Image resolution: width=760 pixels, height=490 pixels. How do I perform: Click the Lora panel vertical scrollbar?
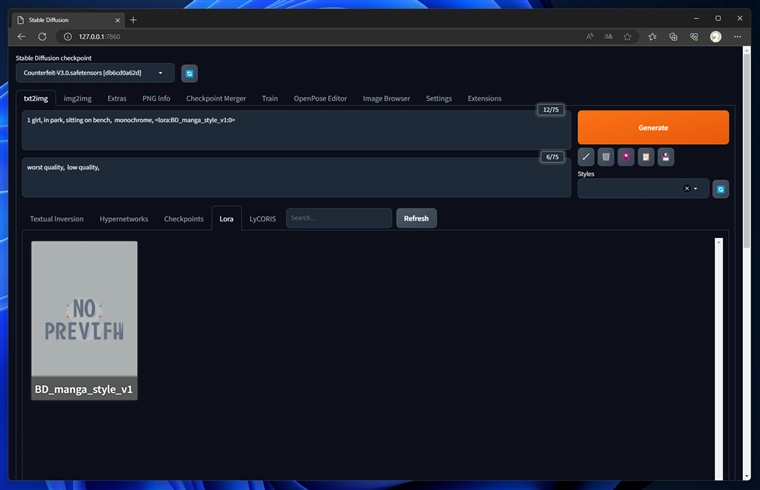pos(719,359)
